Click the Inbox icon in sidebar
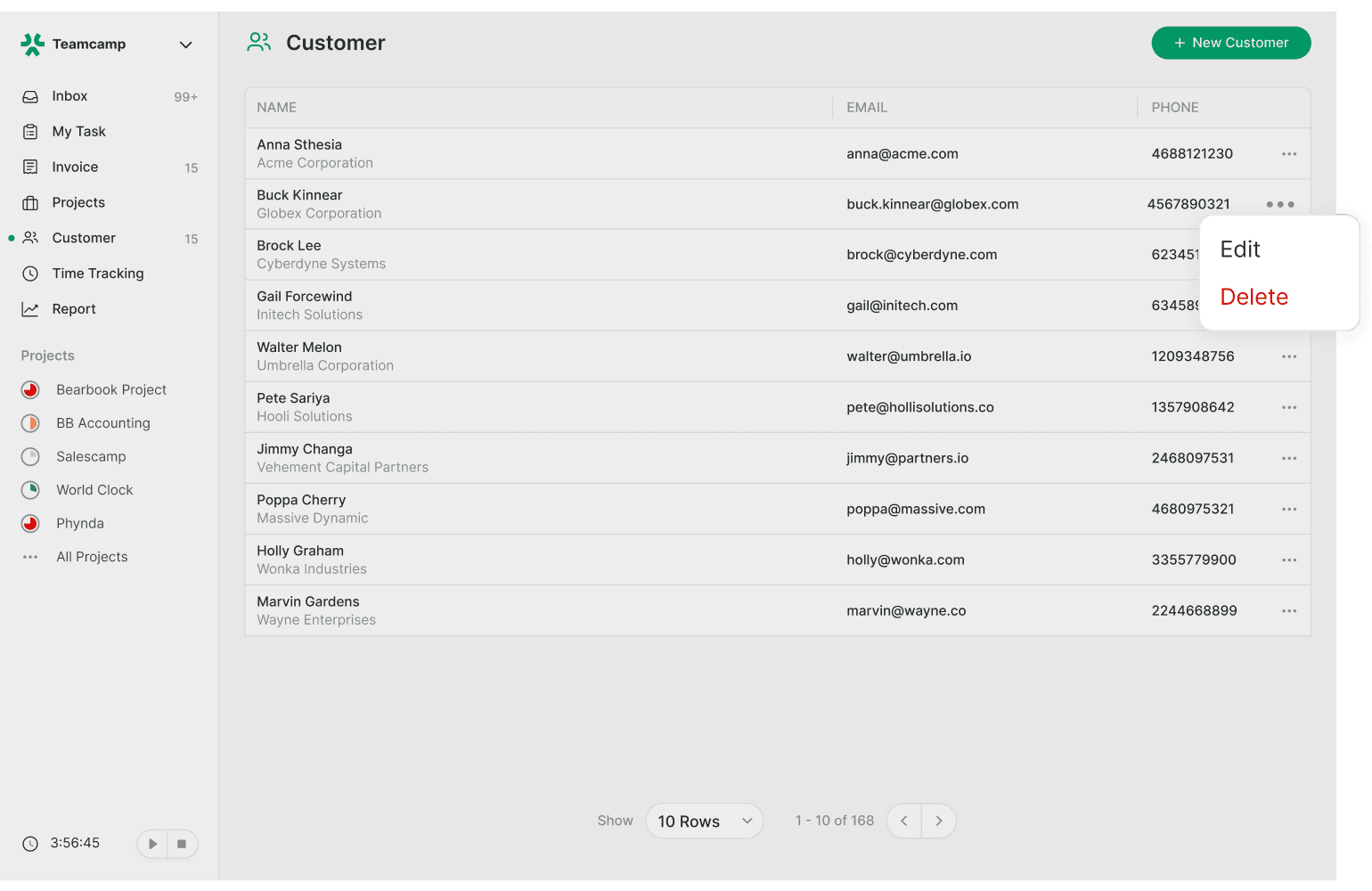Screen dimensions: 1372x891 [30, 96]
